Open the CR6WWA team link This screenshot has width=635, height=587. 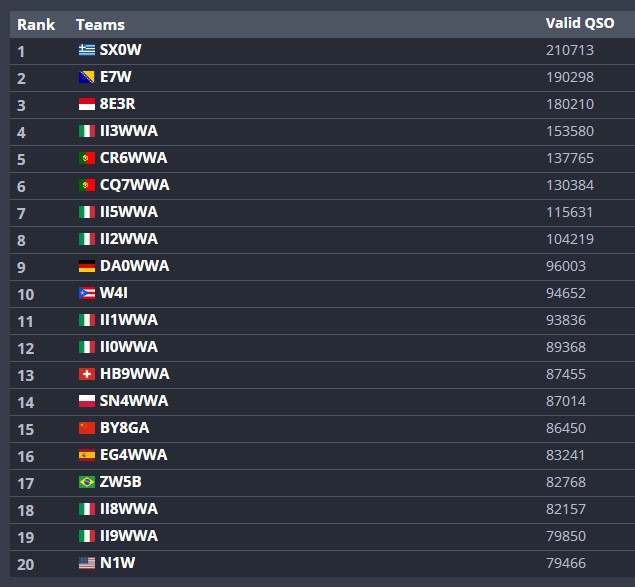[133, 158]
